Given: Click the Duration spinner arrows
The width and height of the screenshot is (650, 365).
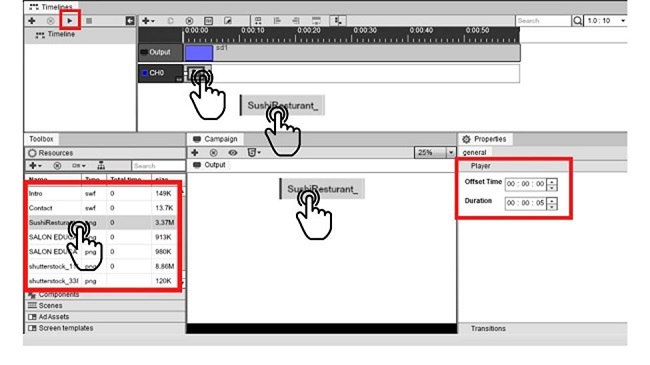Looking at the screenshot, I should click(x=552, y=203).
